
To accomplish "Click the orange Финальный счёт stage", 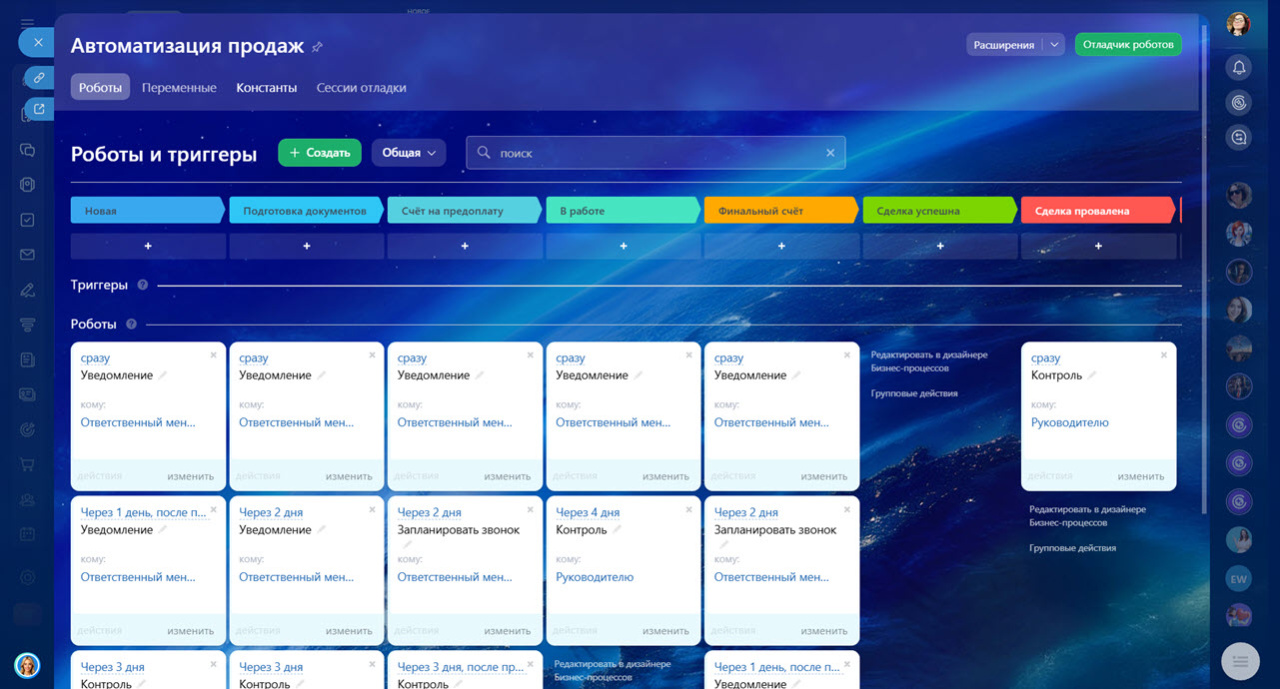I will [x=780, y=211].
